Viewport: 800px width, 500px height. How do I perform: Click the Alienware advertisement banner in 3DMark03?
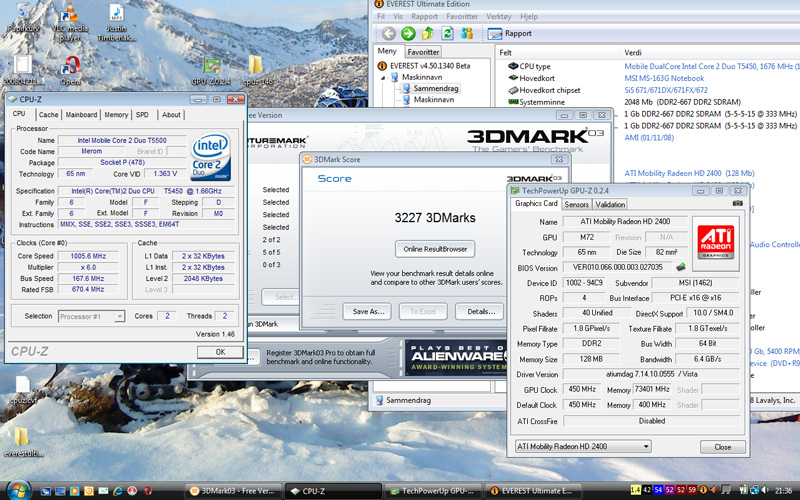tap(456, 358)
